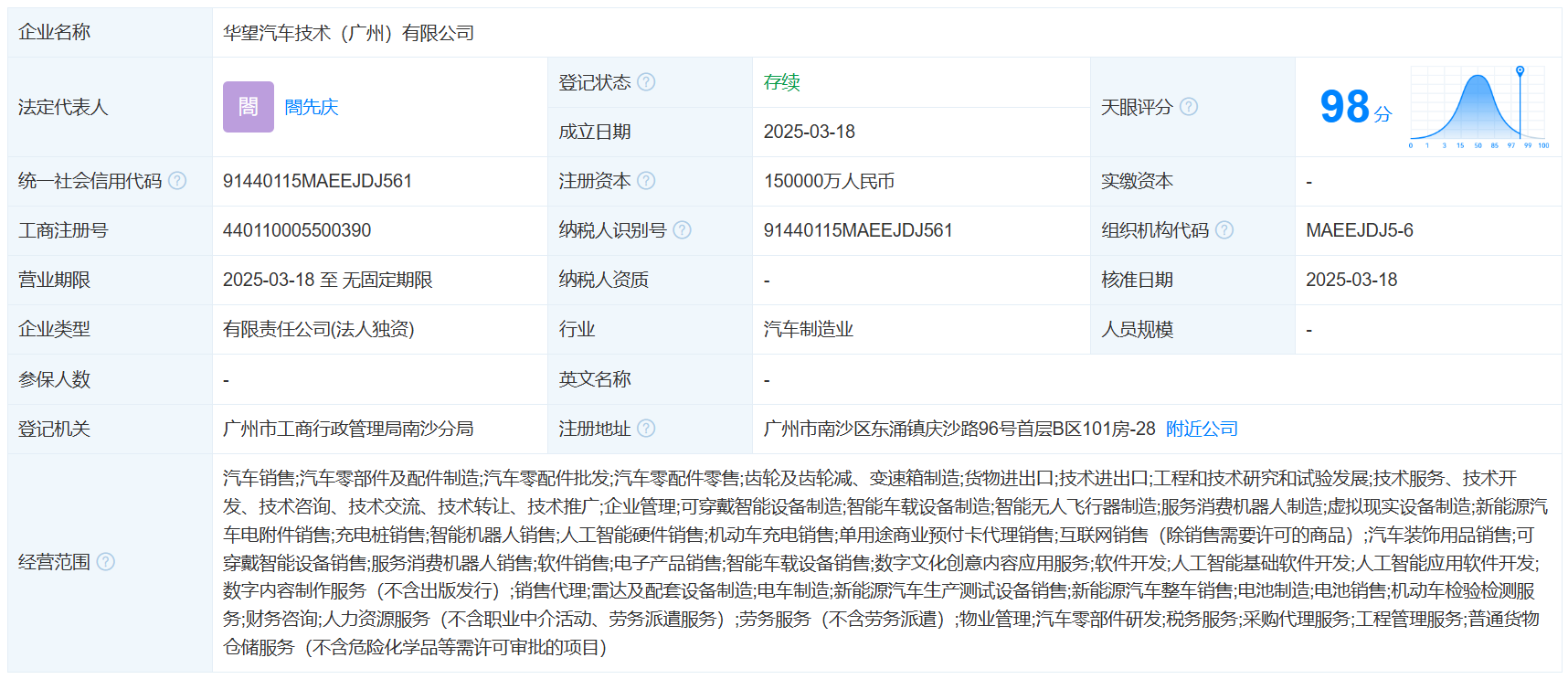Click help icon next to 天眼评分
Image resolution: width=1568 pixels, height=679 pixels.
point(1188,107)
